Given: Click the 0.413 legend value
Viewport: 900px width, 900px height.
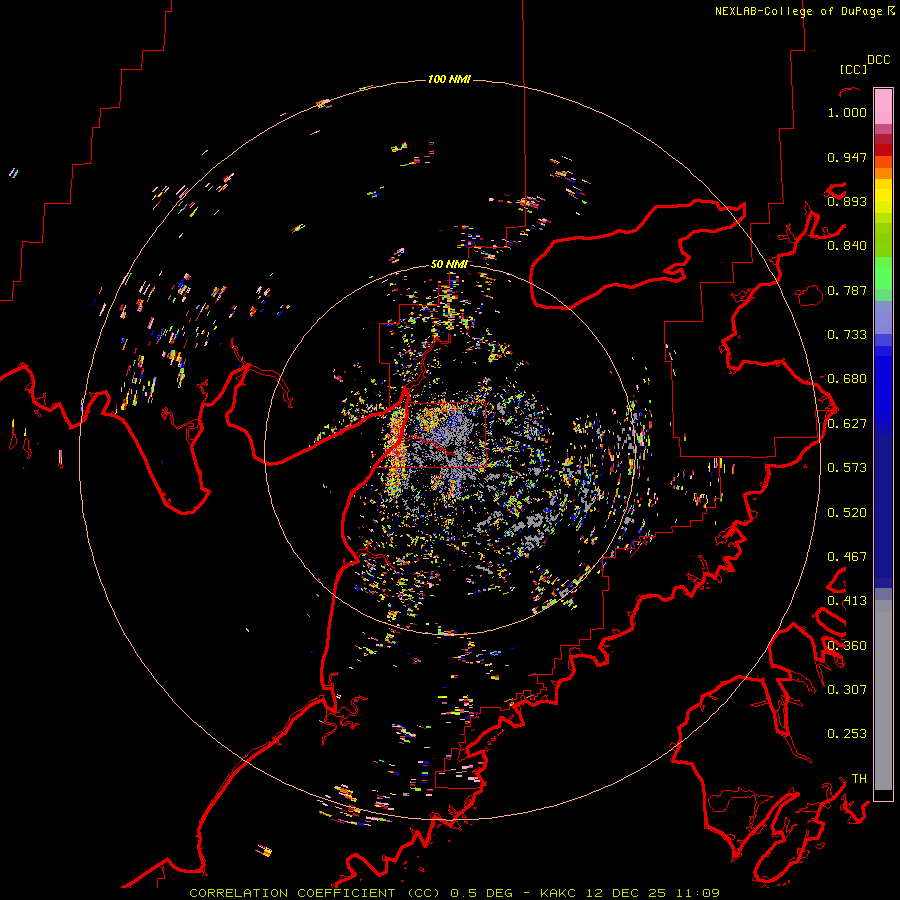Looking at the screenshot, I should click(x=847, y=601).
